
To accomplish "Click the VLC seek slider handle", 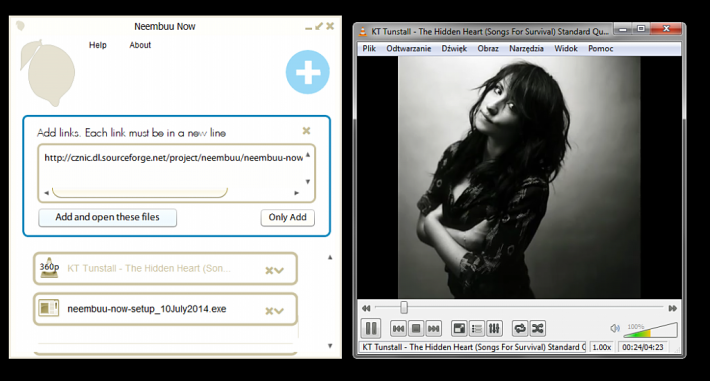I will click(x=403, y=308).
